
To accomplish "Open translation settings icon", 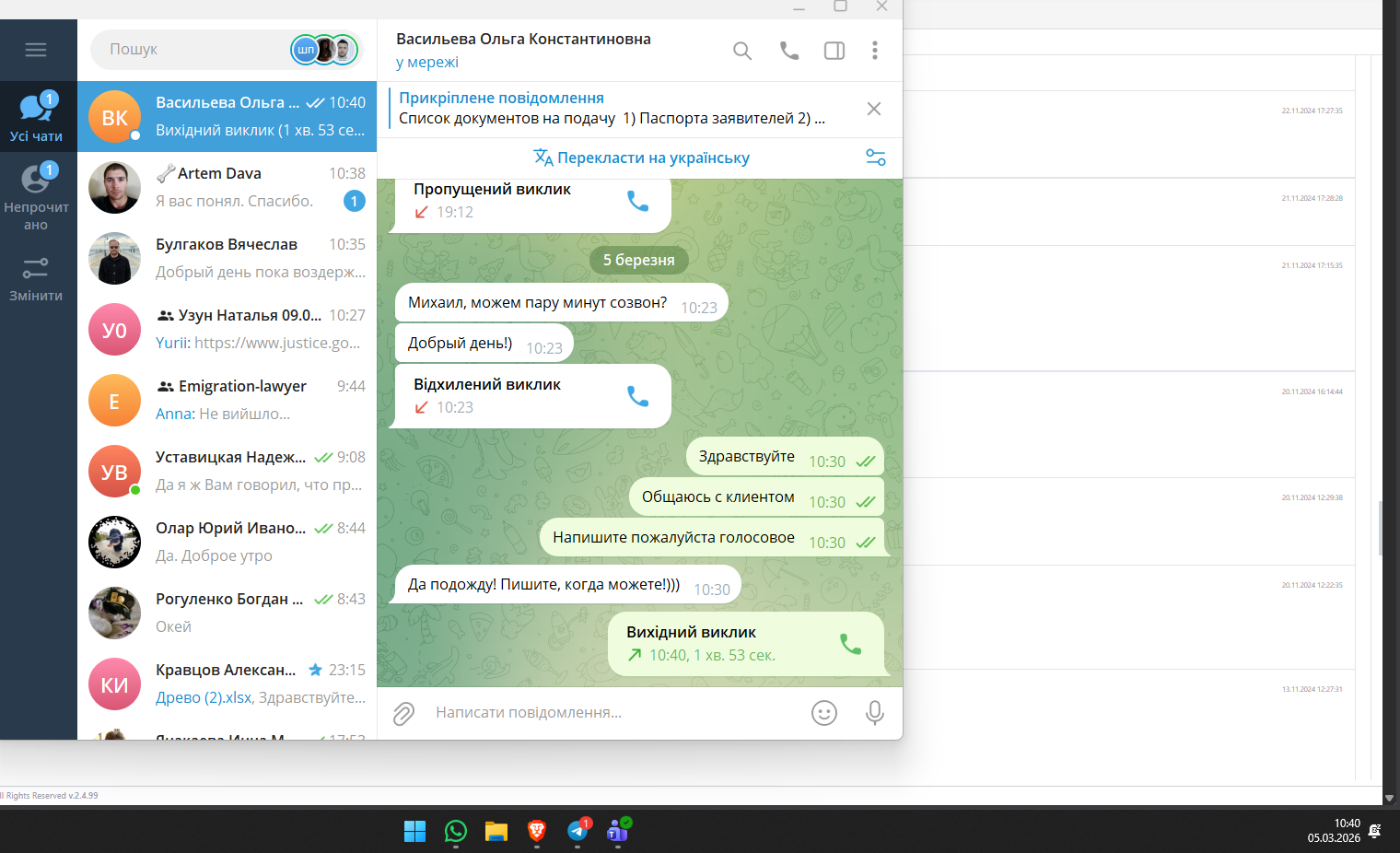I will [876, 158].
